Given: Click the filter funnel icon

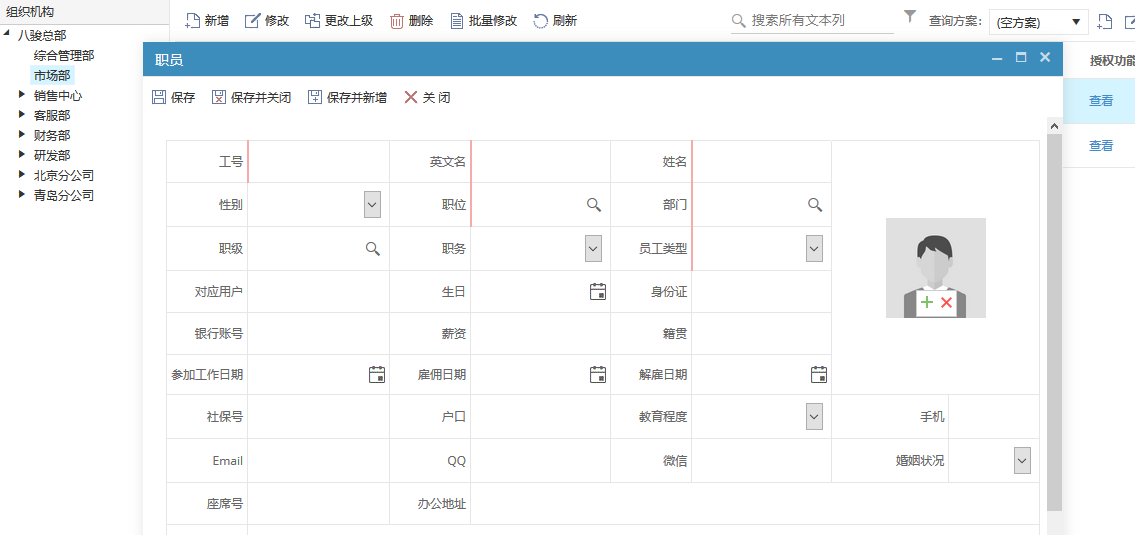Looking at the screenshot, I should click(x=910, y=17).
